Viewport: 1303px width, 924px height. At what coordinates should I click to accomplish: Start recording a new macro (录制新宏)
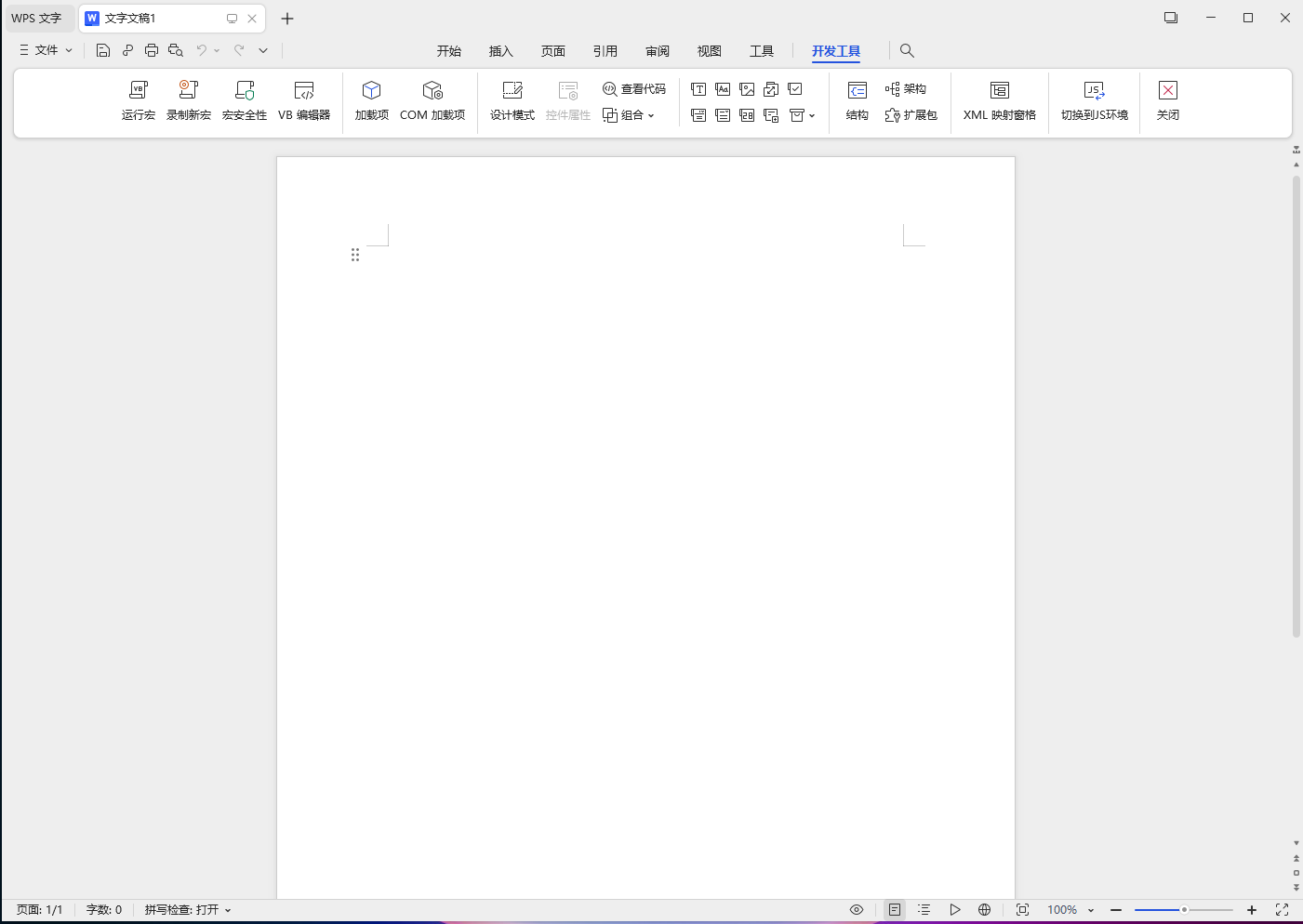189,99
